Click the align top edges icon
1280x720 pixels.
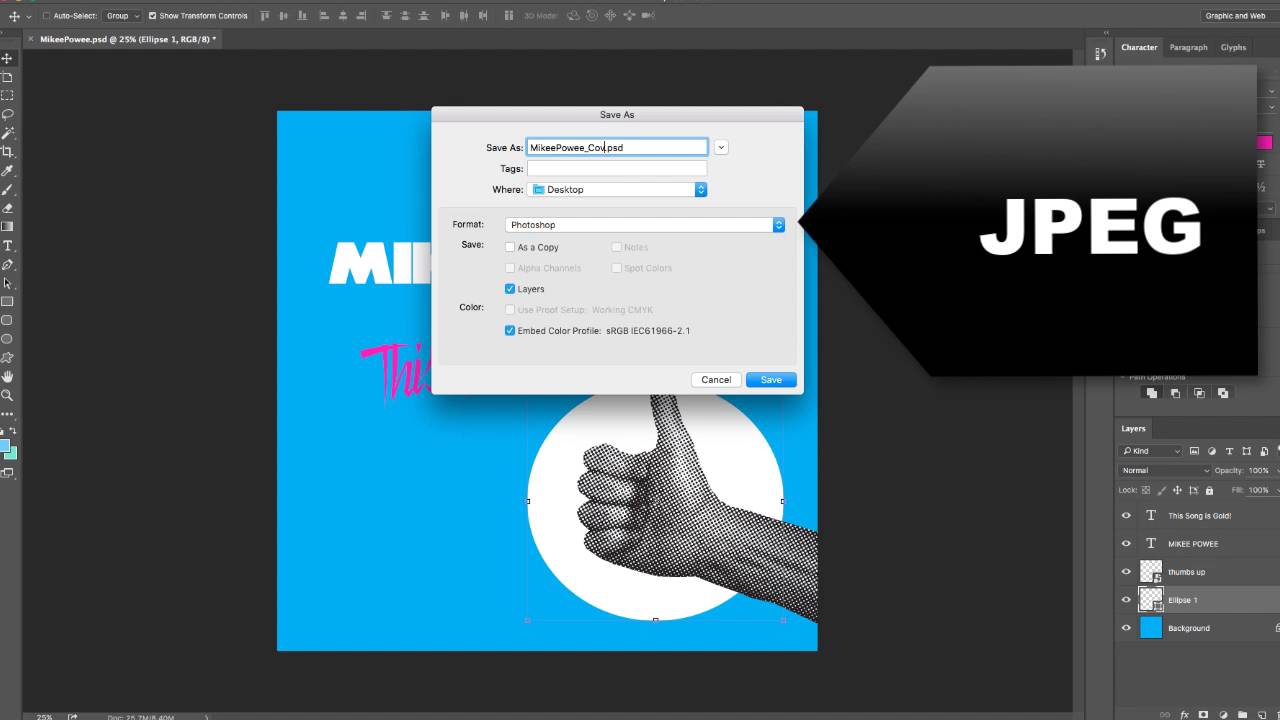265,16
